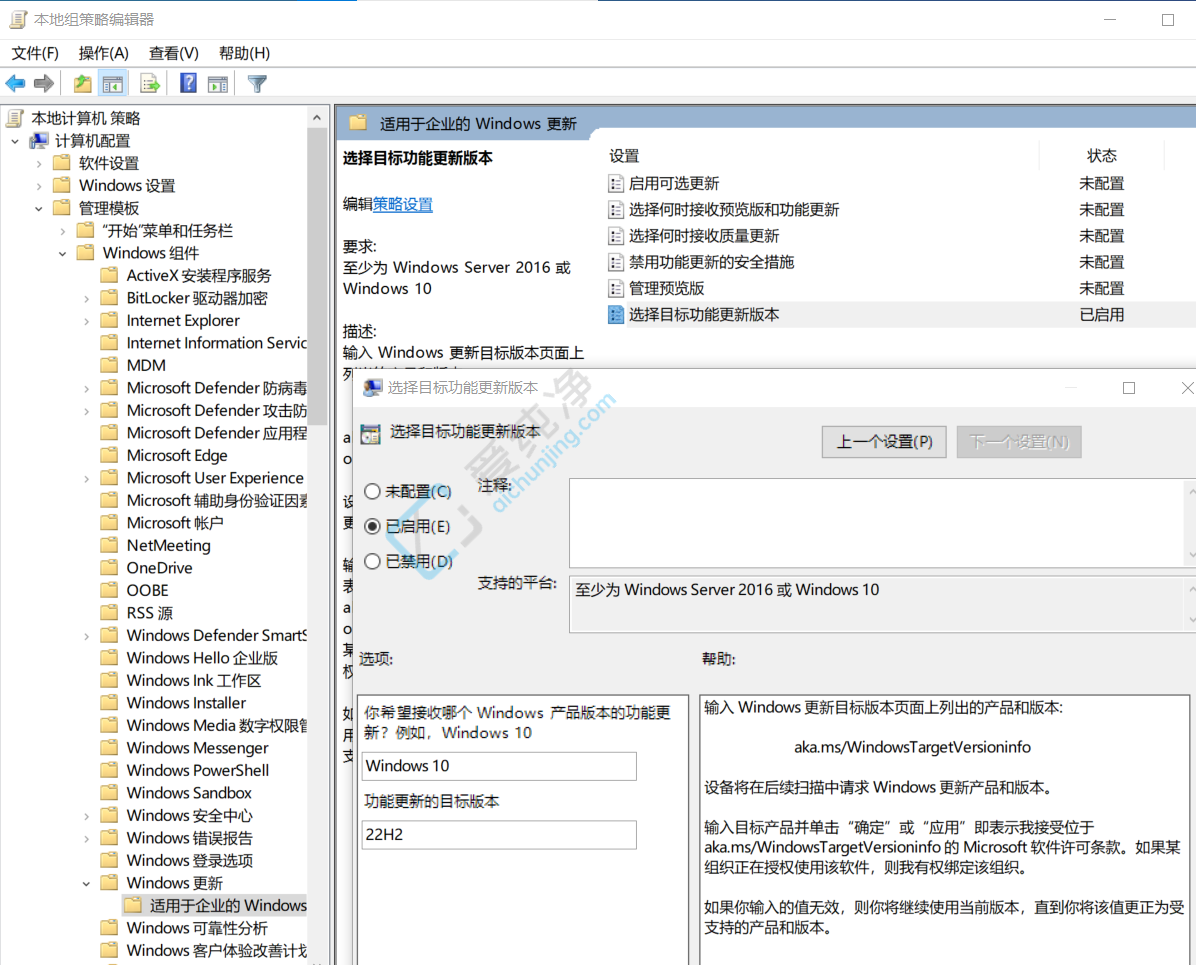The width and height of the screenshot is (1196, 965).
Task: Click the 计算机配置 computer icon in tree
Action: pyautogui.click(x=39, y=140)
